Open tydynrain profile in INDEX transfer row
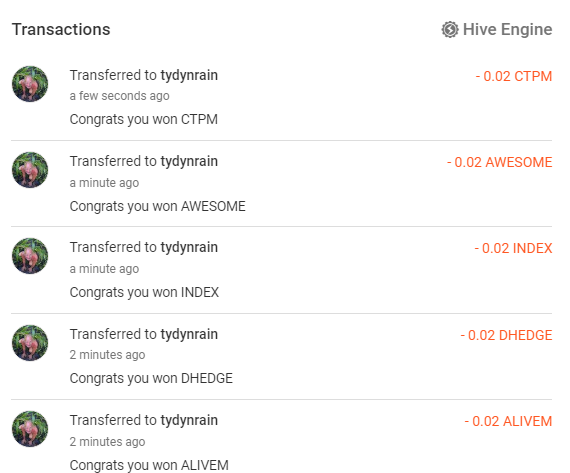Screen dimensions: 570x473 coord(189,247)
